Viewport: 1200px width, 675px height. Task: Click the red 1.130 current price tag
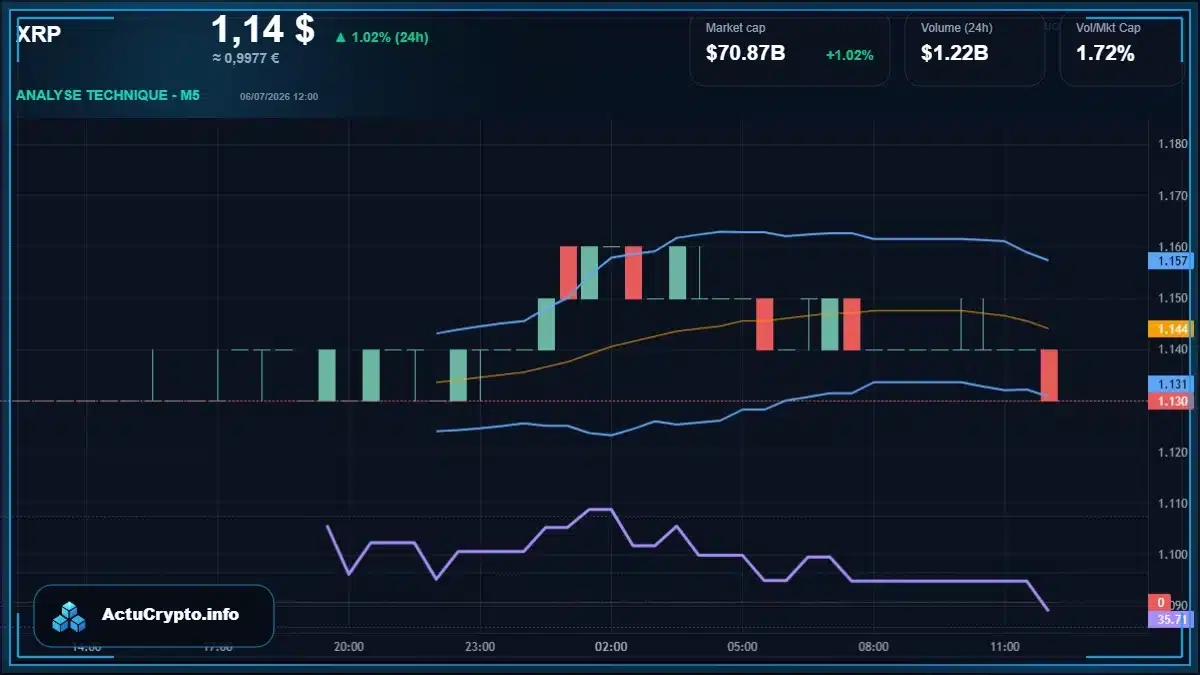coord(1170,401)
